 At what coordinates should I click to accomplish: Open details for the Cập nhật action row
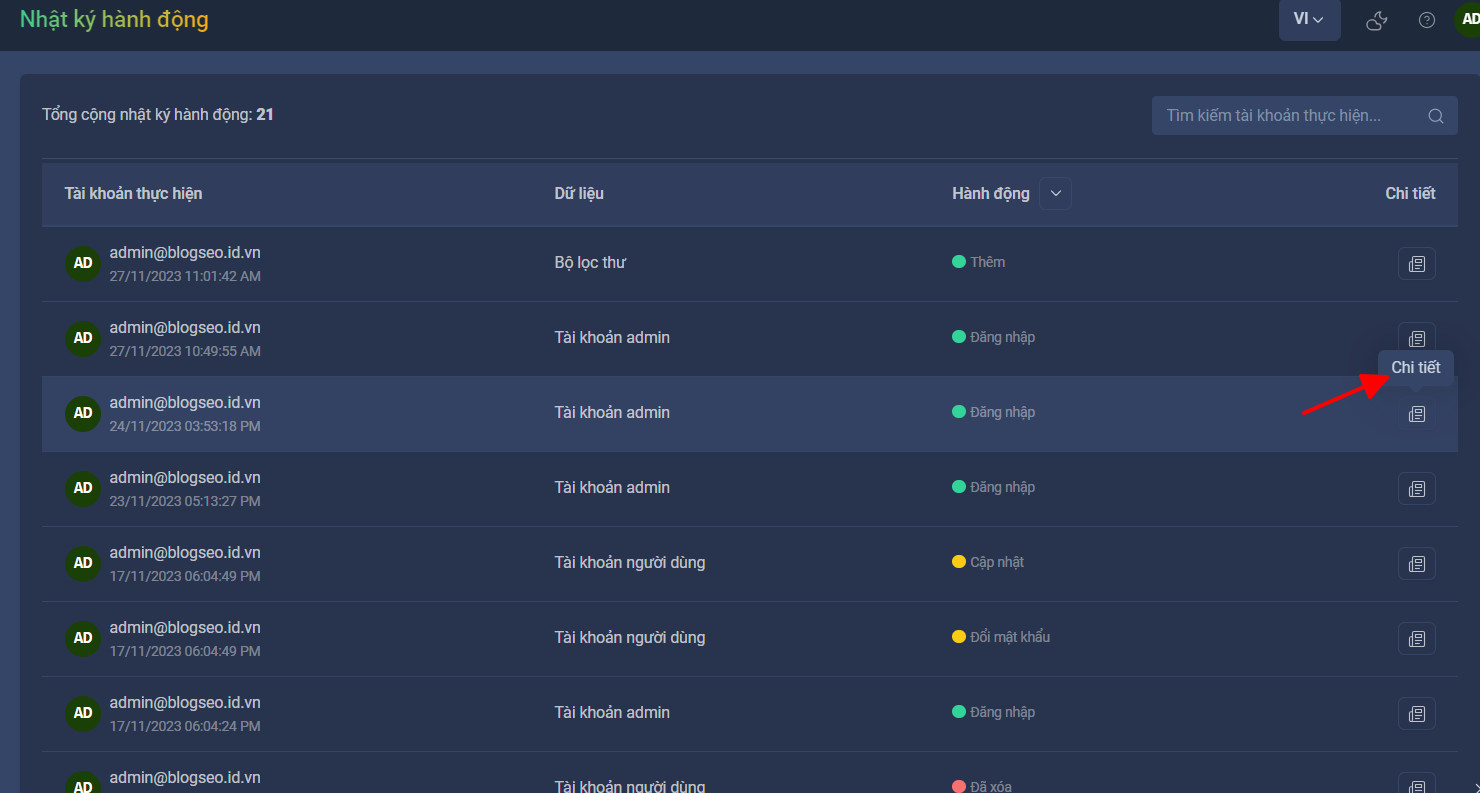point(1416,564)
